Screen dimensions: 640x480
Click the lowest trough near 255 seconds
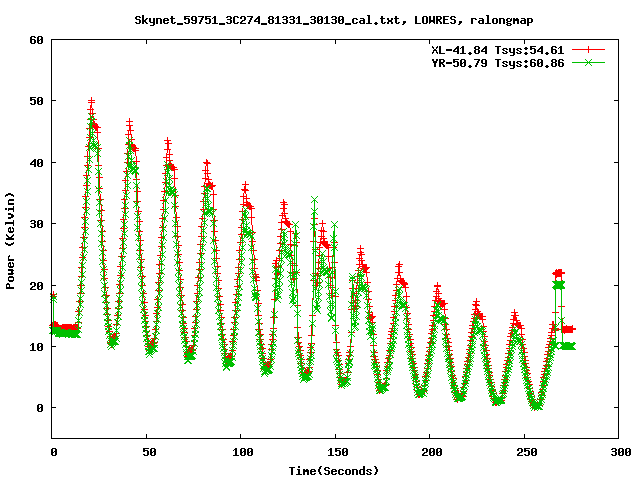pos(536,406)
